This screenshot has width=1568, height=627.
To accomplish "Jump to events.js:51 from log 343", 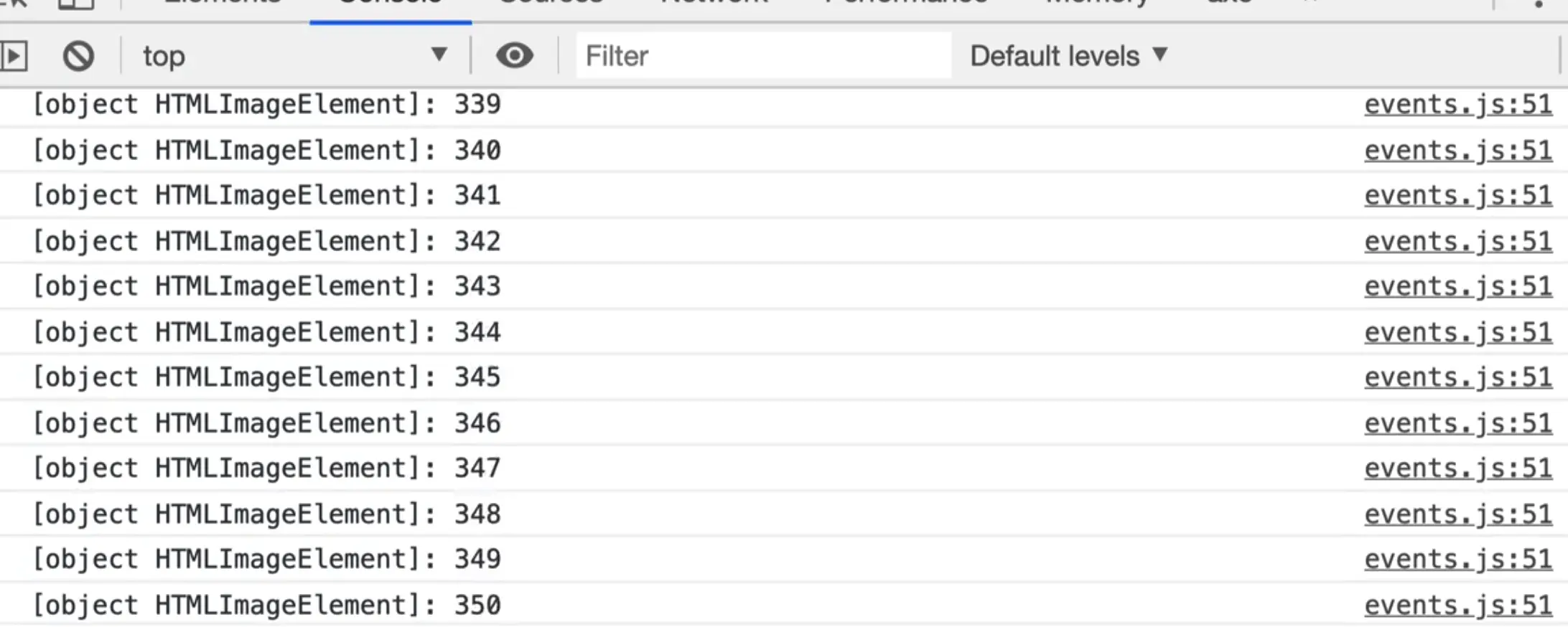I will 1457,286.
